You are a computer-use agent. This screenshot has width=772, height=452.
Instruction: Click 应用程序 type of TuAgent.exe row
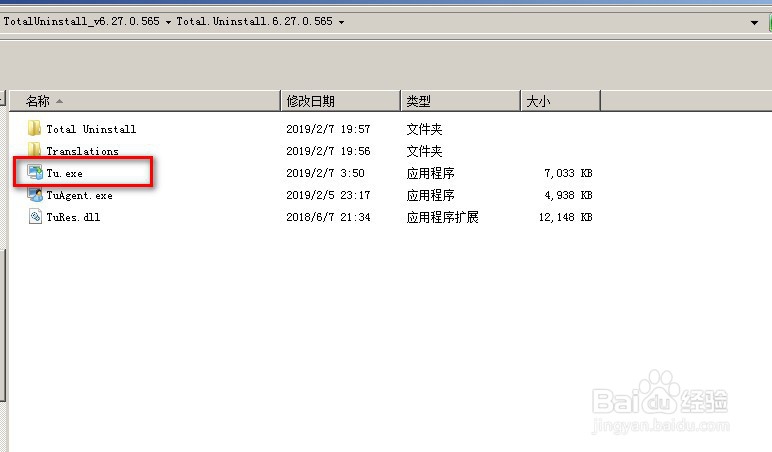430,195
